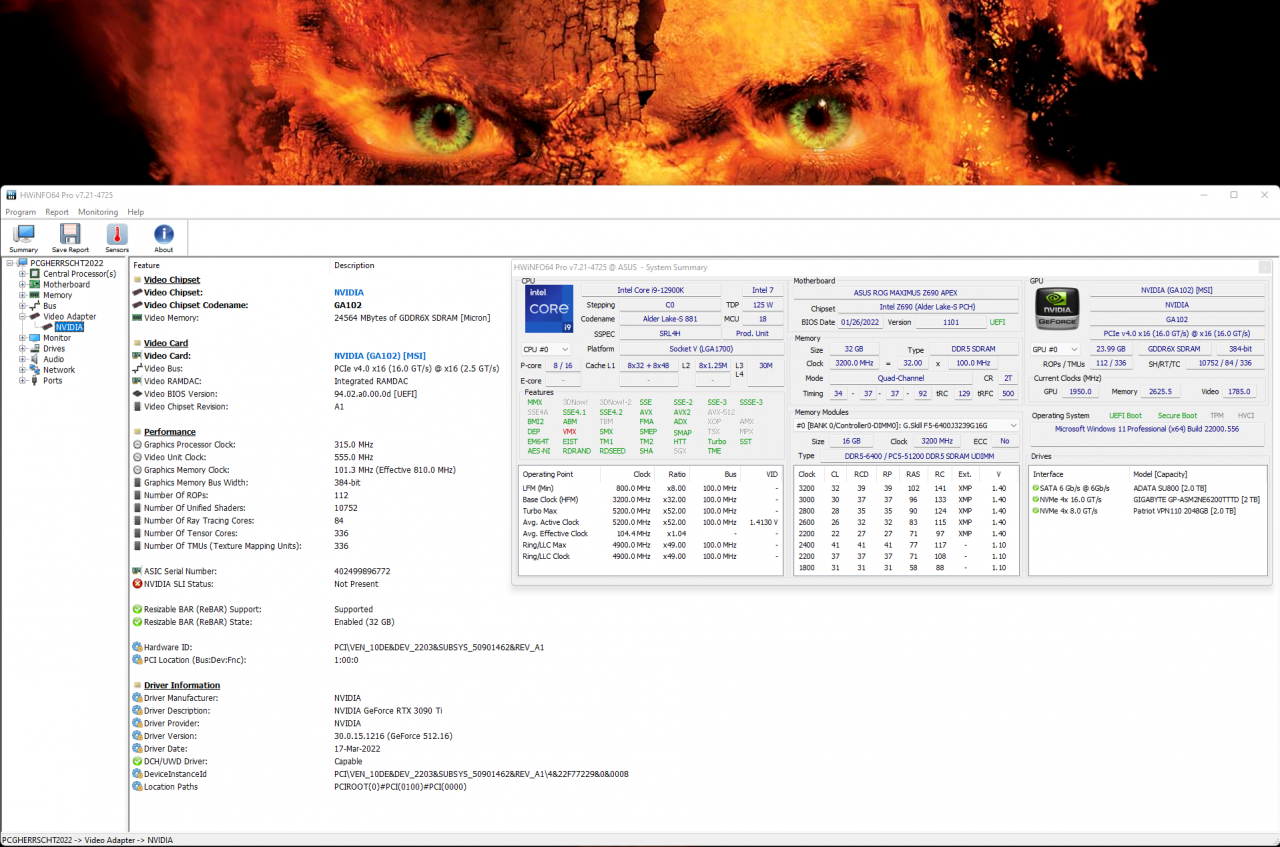
Task: Click the Description column header
Action: [354, 265]
